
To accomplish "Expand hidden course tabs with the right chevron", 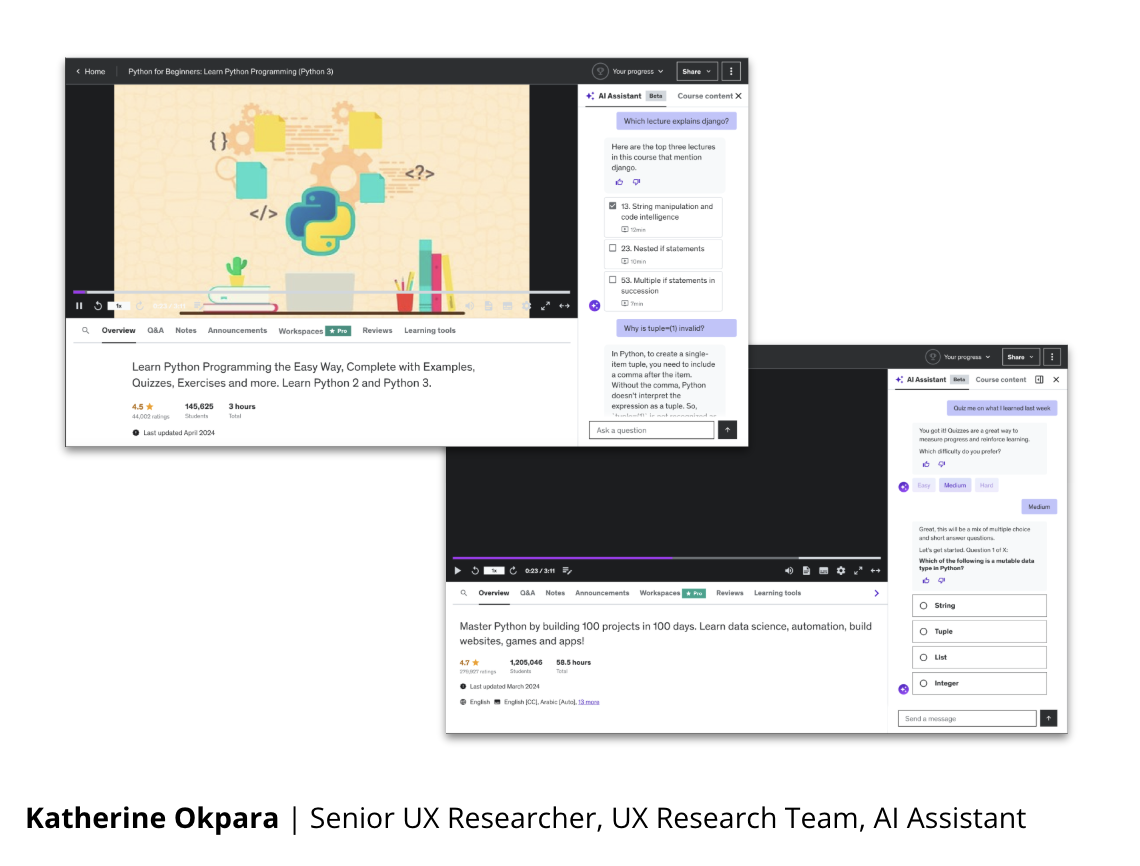I will 876,593.
